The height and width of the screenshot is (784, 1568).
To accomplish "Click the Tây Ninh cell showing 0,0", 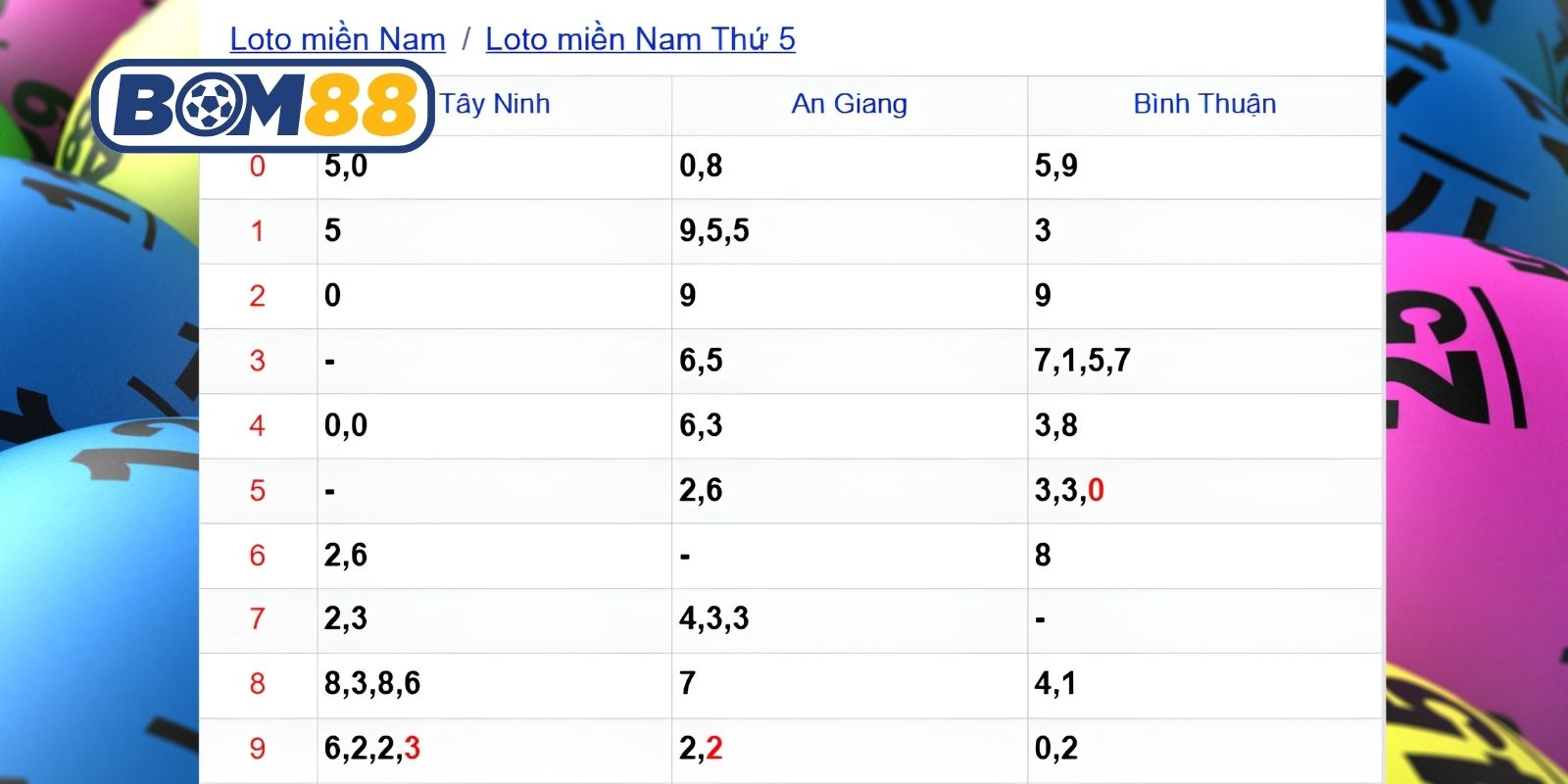I will point(495,425).
